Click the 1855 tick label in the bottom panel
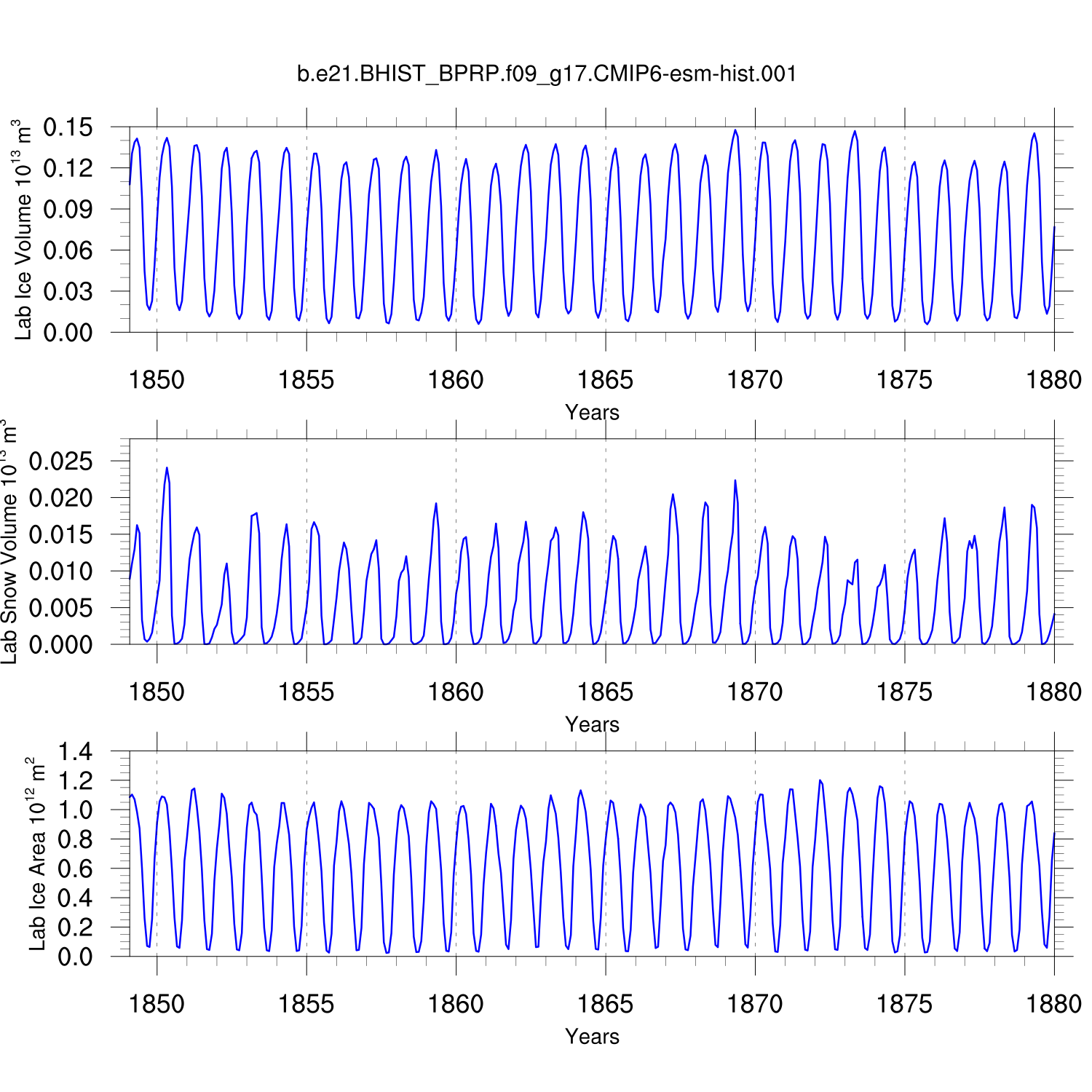This screenshot has width=1092, height=1092. click(x=306, y=1005)
